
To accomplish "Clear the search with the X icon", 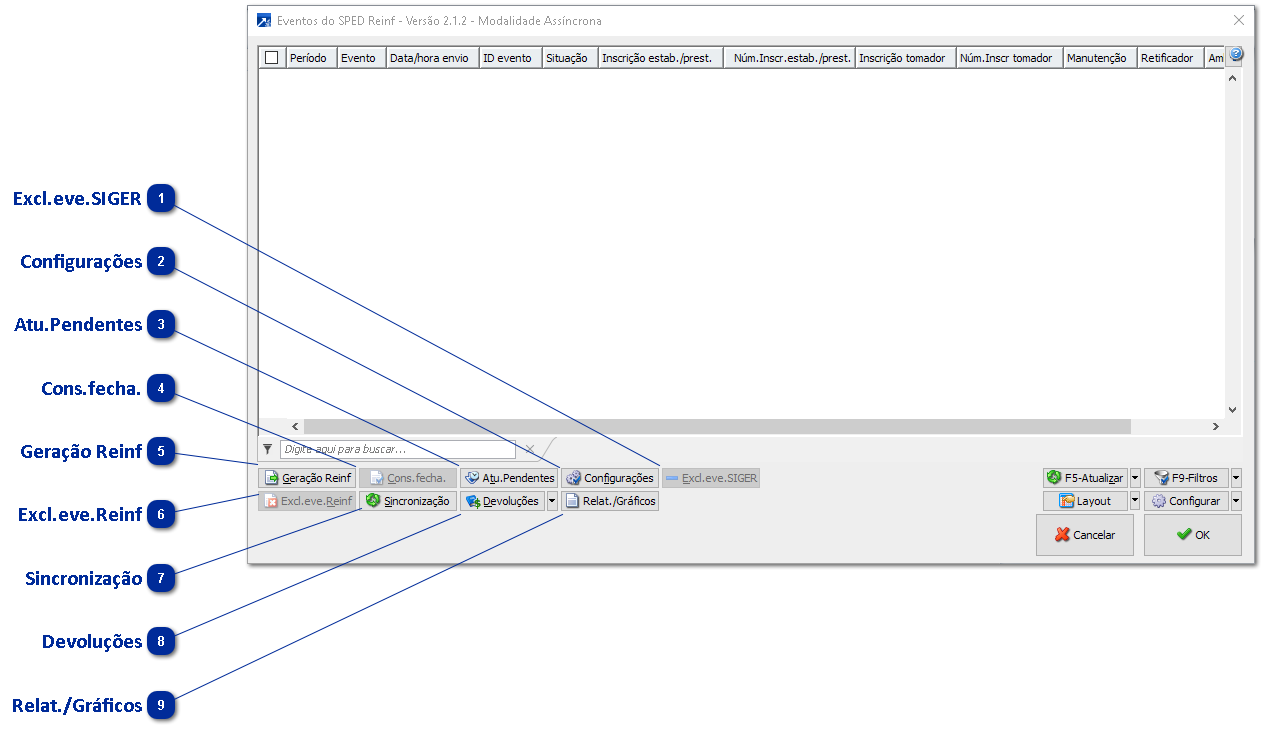I will (530, 450).
